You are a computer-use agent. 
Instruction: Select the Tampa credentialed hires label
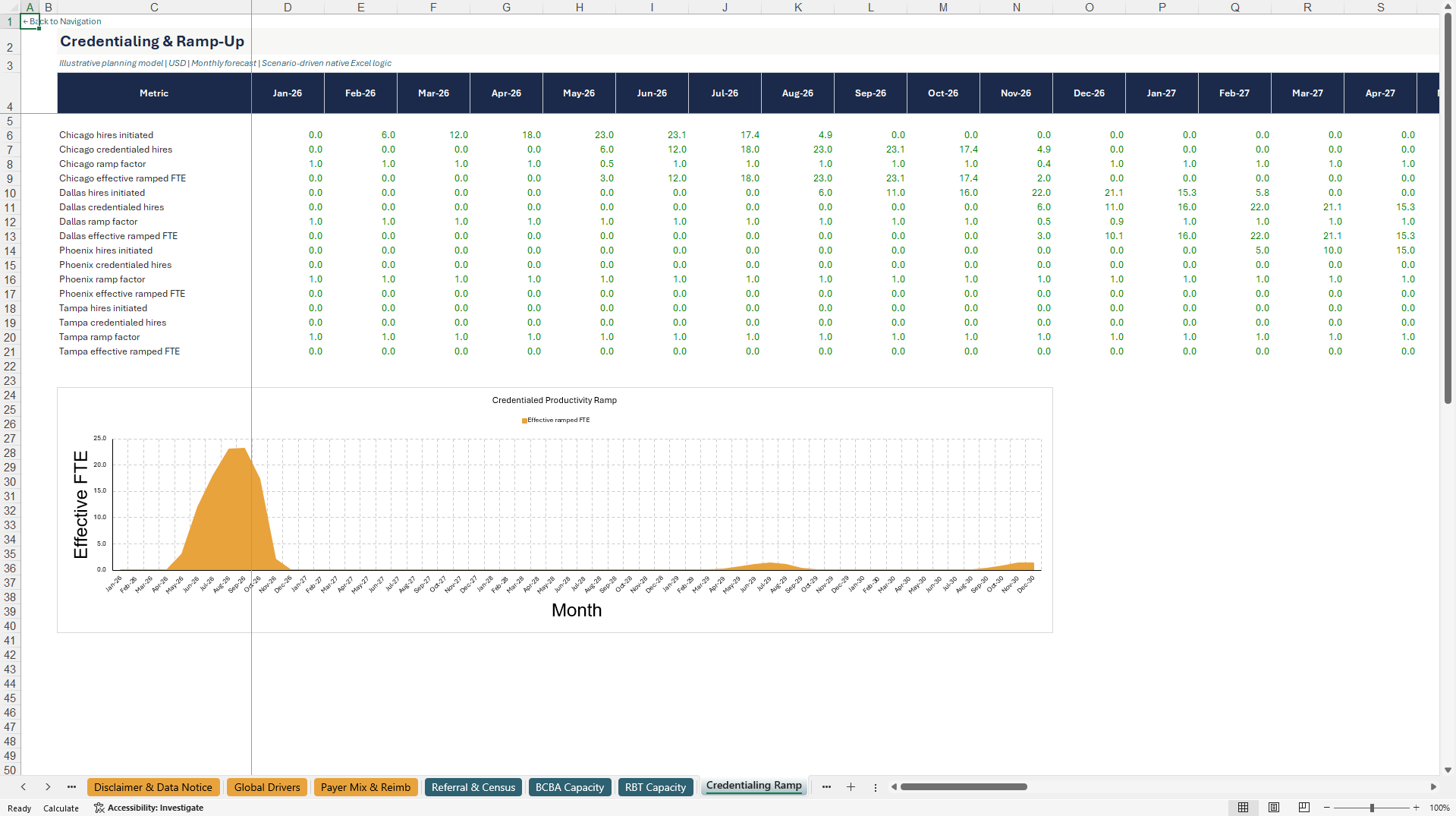point(112,323)
